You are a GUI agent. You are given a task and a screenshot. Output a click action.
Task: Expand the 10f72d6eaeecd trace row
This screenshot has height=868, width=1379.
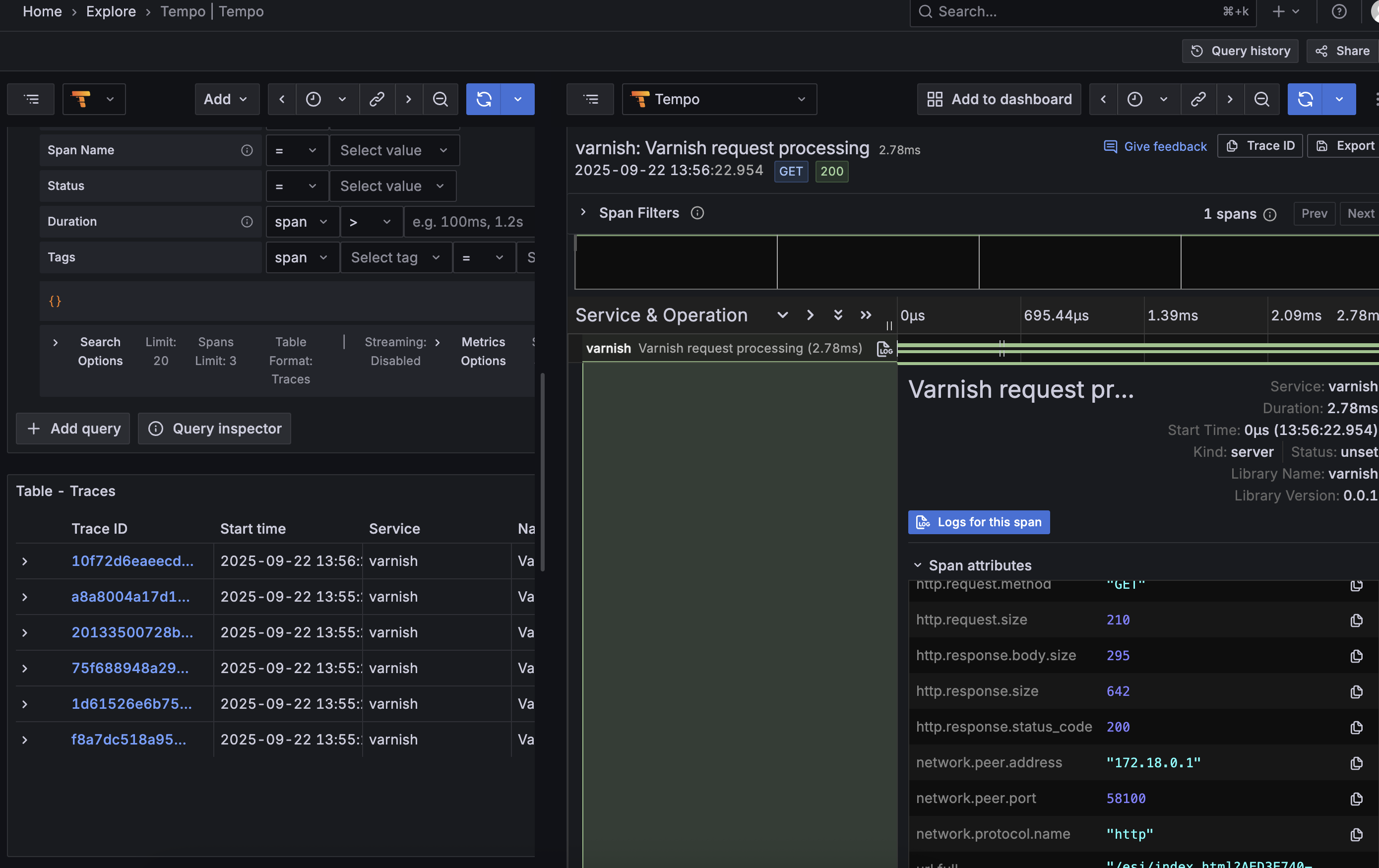pyautogui.click(x=25, y=561)
